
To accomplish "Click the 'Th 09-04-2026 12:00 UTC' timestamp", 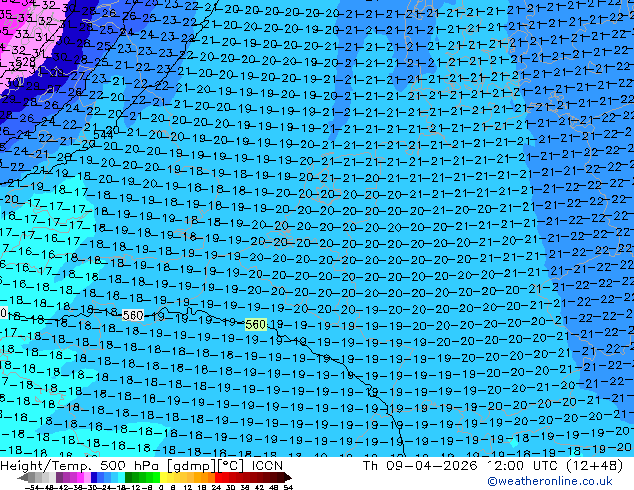I will point(461,466).
